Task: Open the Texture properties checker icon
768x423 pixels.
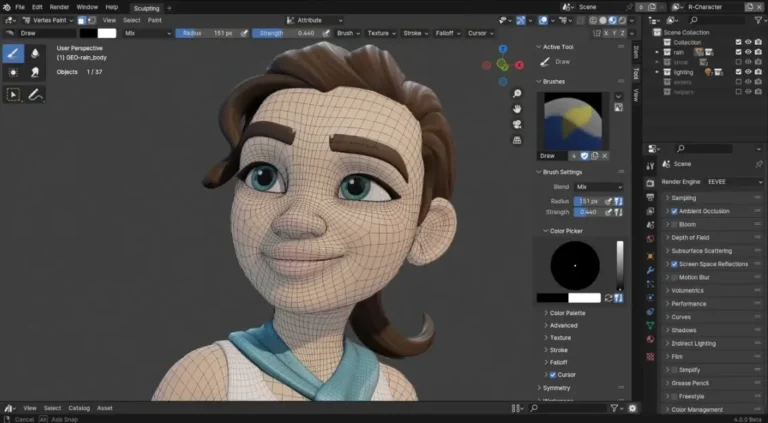Action: coord(650,356)
